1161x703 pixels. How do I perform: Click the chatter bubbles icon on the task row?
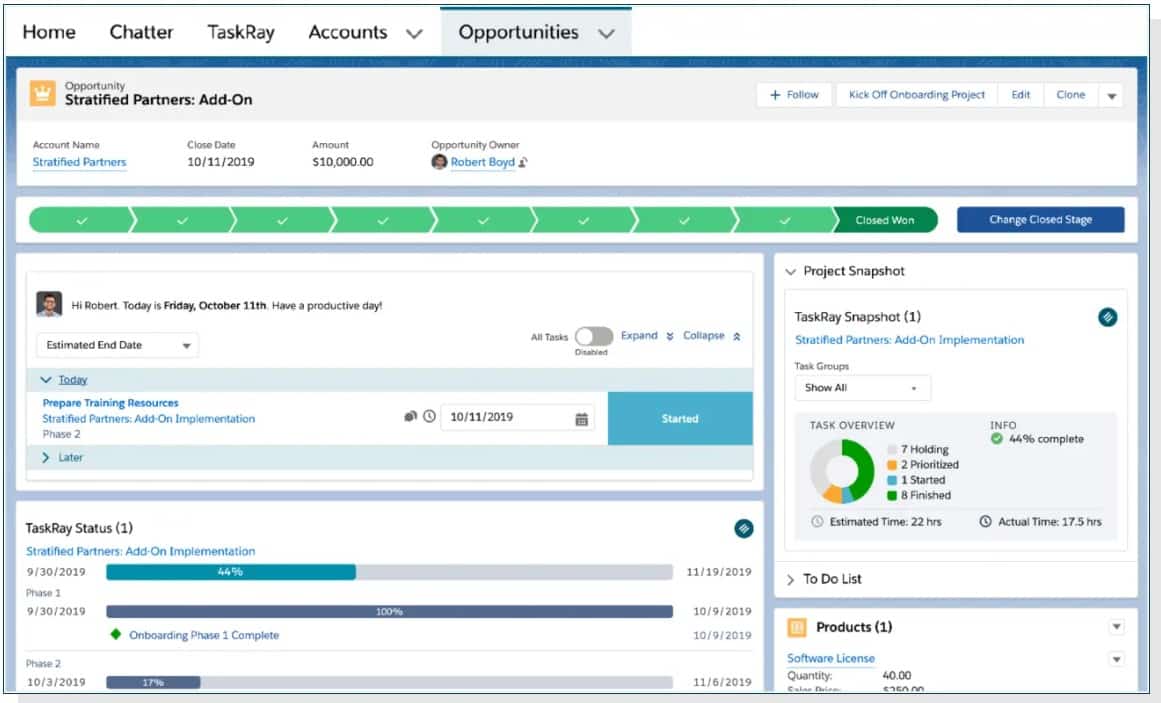410,416
